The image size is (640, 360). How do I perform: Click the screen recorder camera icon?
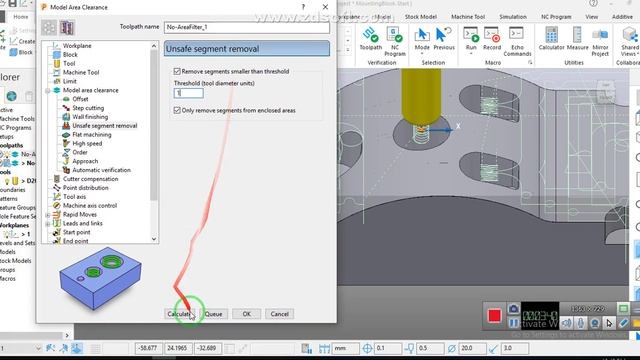(513, 309)
